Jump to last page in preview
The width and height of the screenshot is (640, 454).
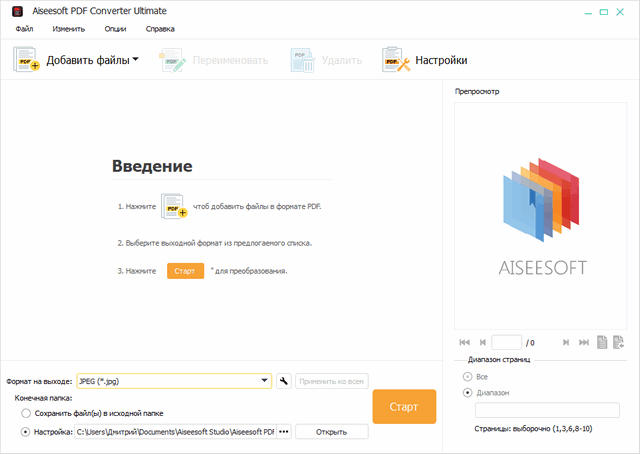click(583, 342)
